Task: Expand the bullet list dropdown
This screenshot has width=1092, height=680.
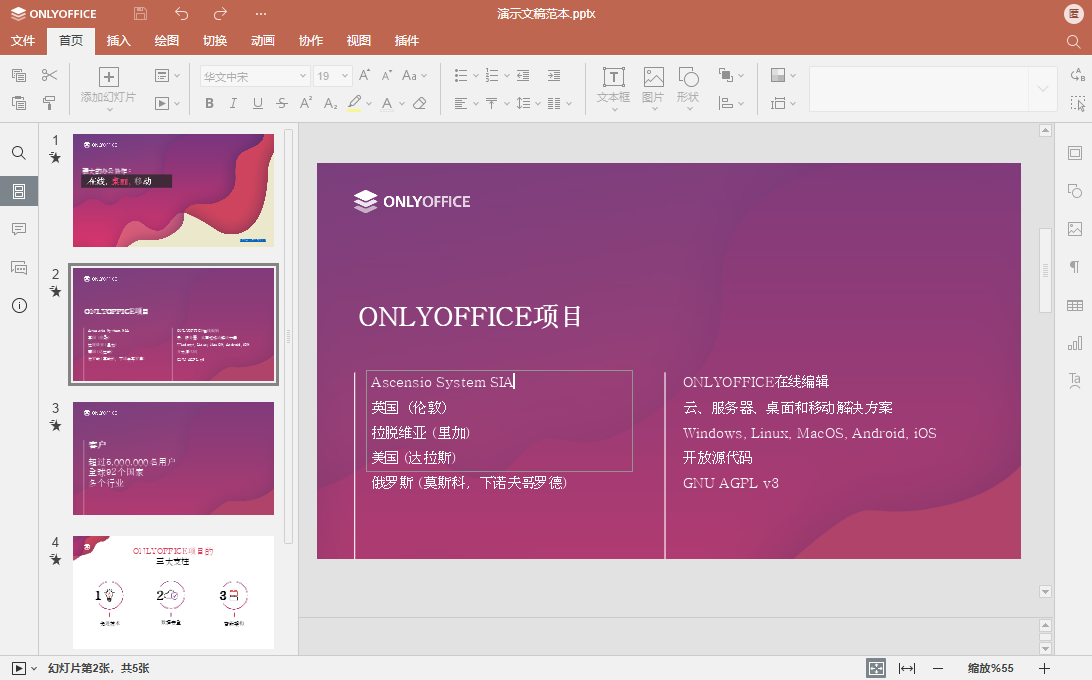Action: (x=476, y=75)
